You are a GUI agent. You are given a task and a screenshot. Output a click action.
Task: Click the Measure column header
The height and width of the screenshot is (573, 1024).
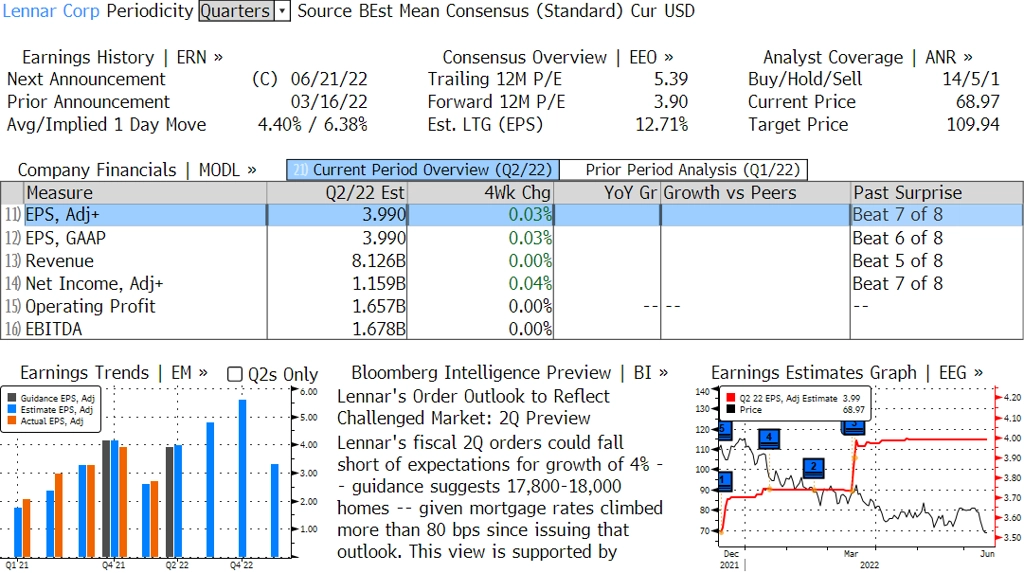click(x=145, y=193)
